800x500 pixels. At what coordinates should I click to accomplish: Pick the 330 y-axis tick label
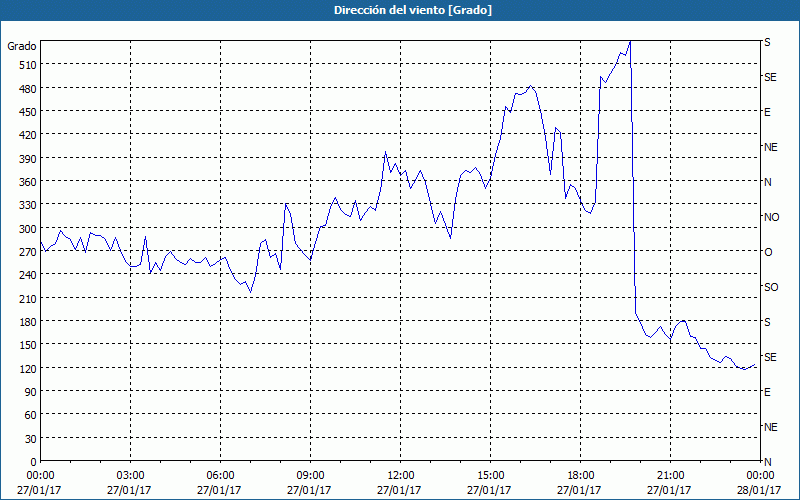tap(28, 205)
